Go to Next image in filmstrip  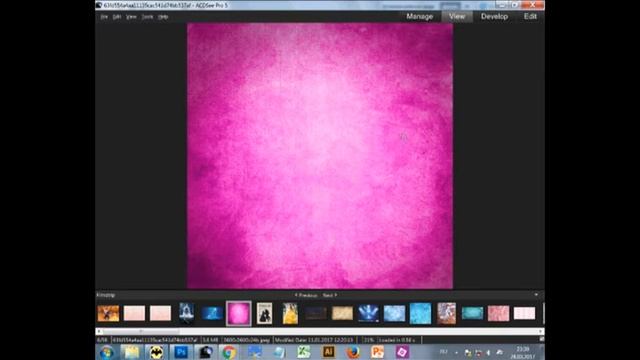(330, 295)
